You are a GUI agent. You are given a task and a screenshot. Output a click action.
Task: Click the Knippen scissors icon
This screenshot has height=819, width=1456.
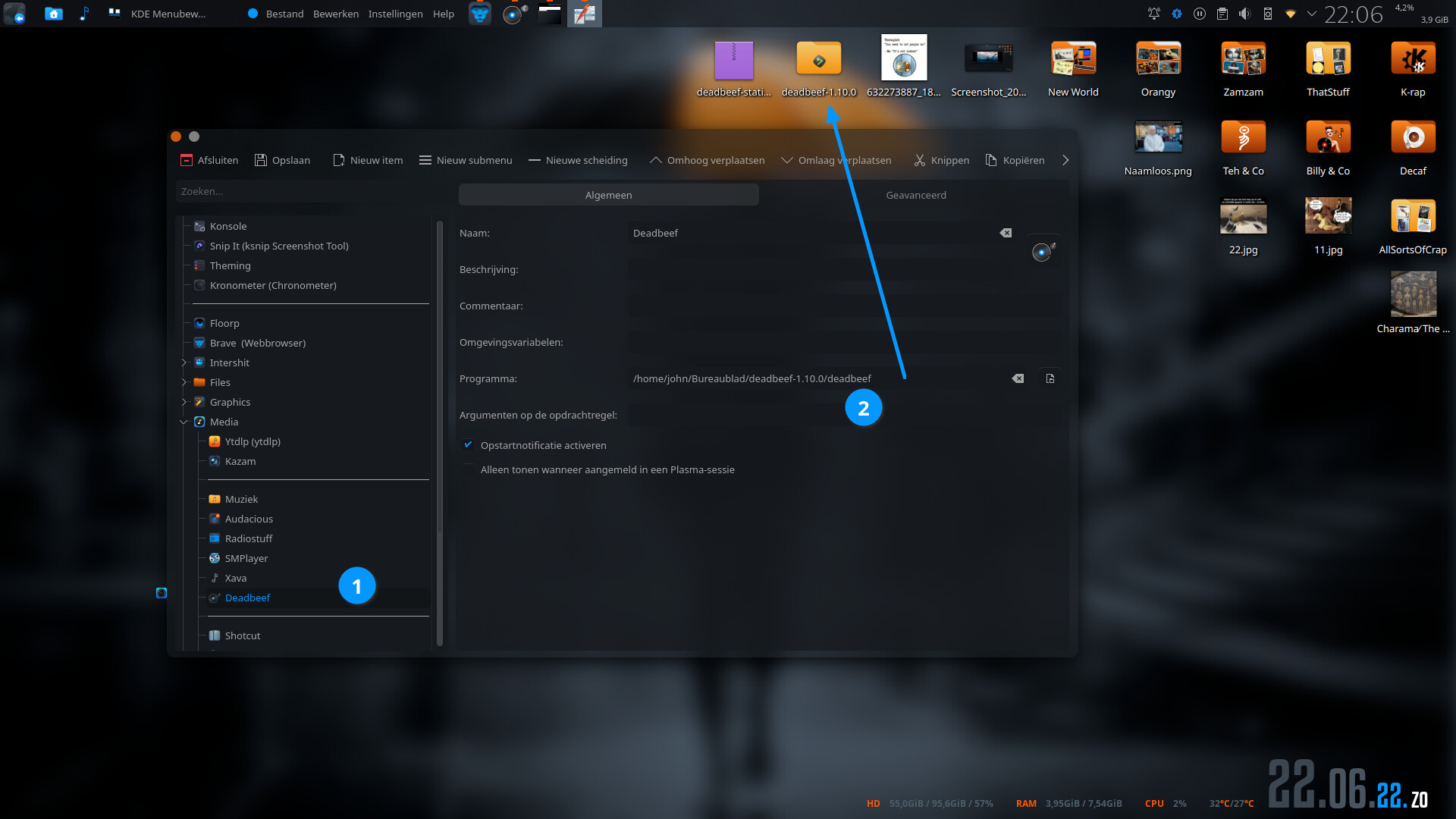click(920, 160)
